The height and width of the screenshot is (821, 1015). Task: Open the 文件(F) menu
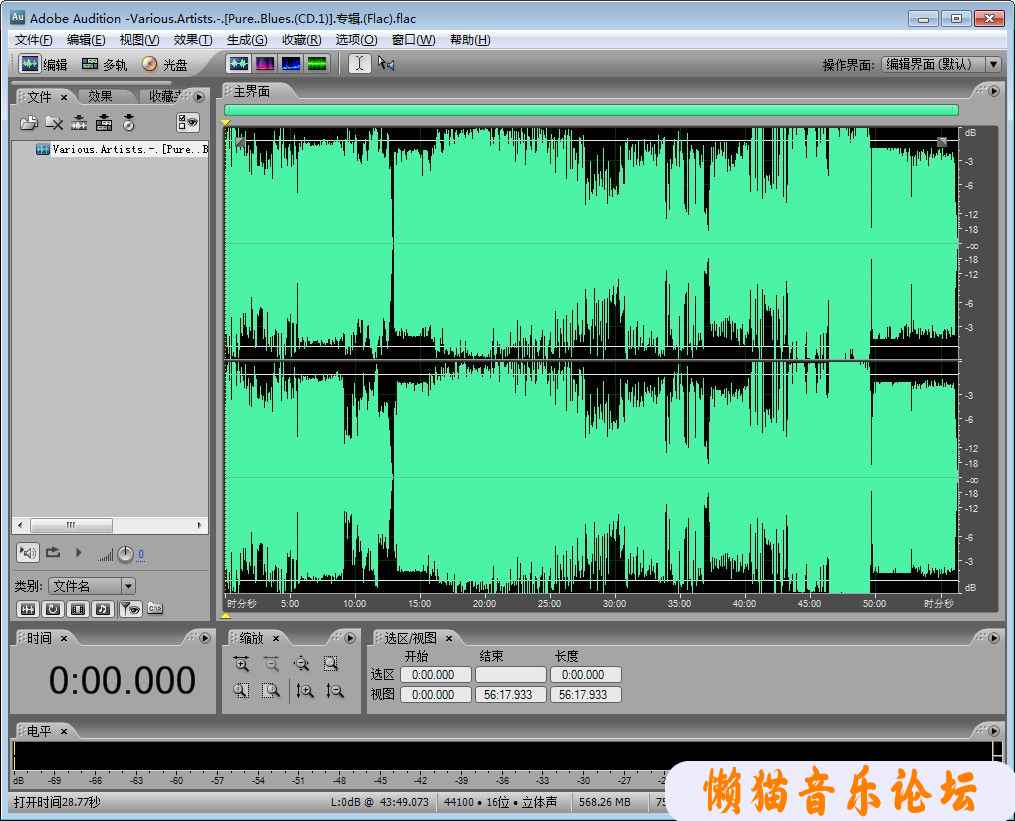34,40
